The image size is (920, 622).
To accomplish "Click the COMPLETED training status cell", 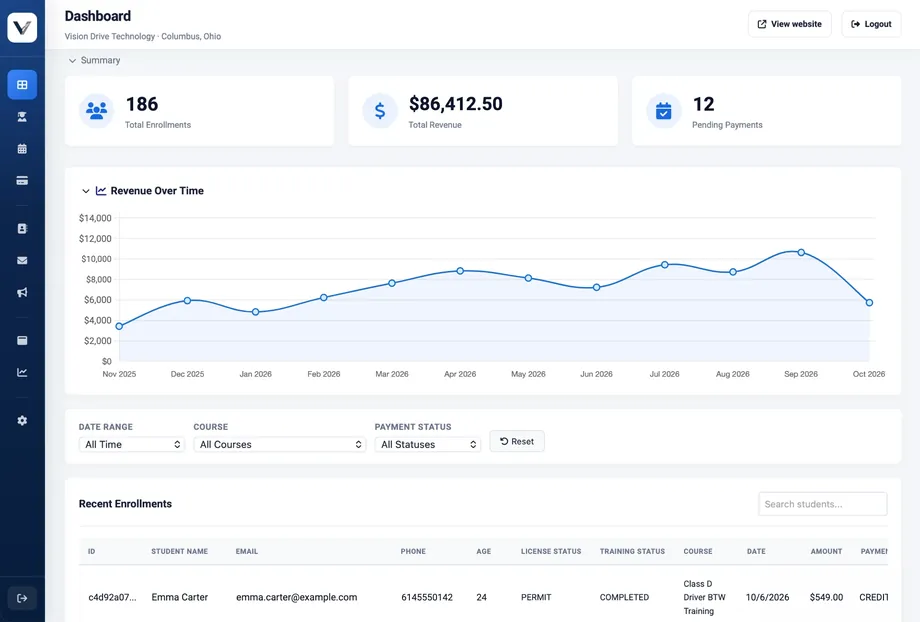I will pyautogui.click(x=624, y=597).
